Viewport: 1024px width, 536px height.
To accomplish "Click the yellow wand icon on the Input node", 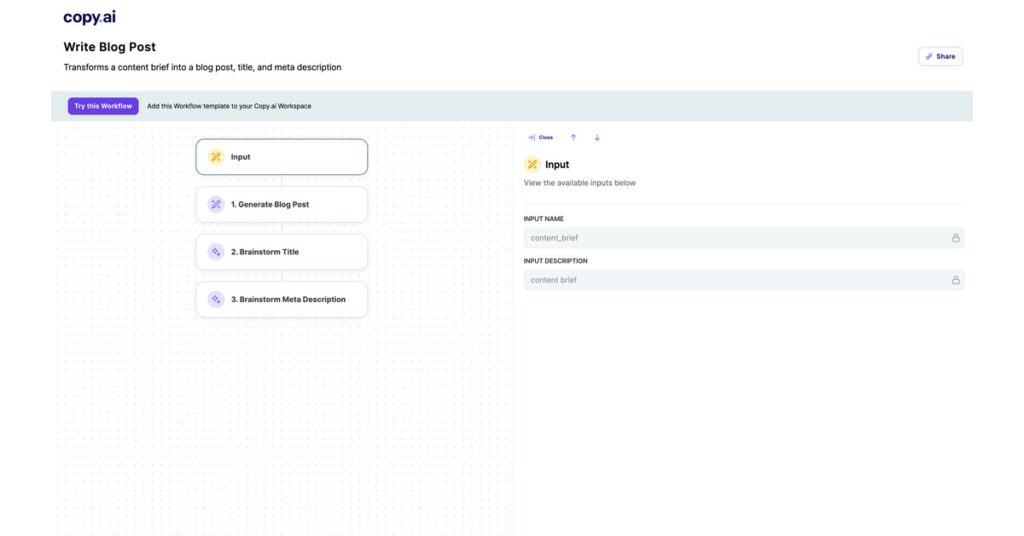I will point(216,157).
